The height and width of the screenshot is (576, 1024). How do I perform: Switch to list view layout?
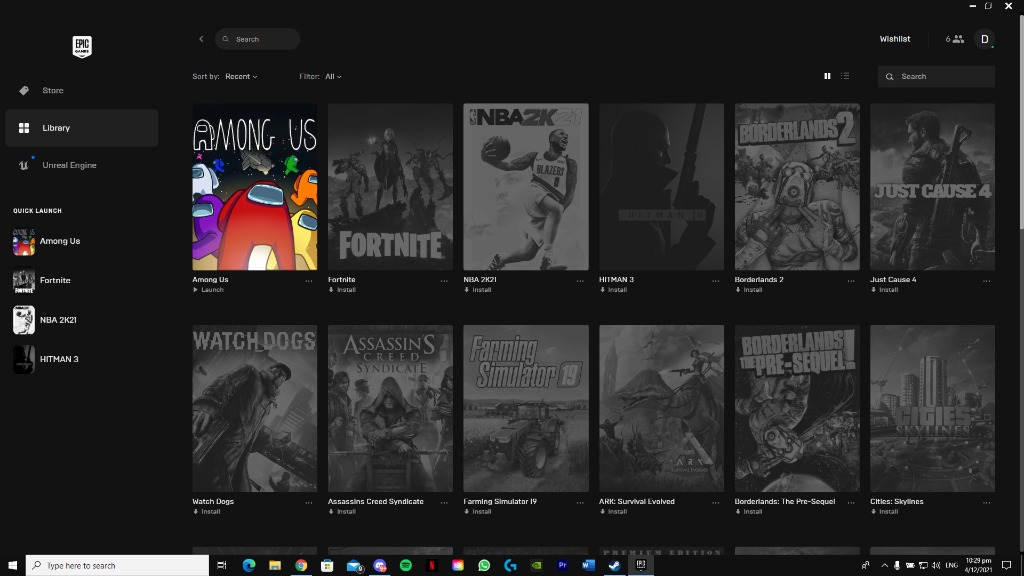845,76
